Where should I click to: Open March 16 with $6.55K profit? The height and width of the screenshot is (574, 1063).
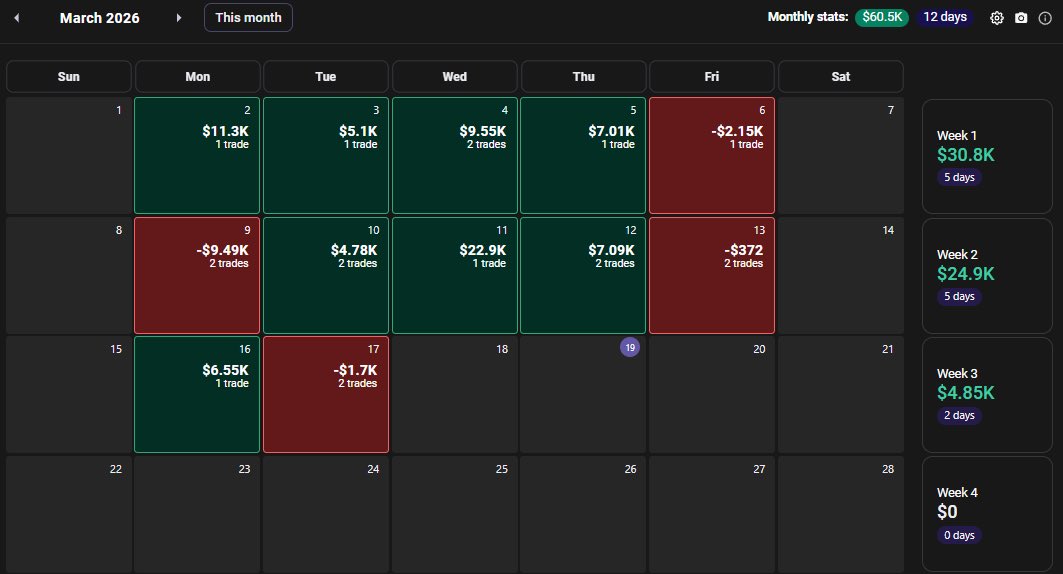197,394
